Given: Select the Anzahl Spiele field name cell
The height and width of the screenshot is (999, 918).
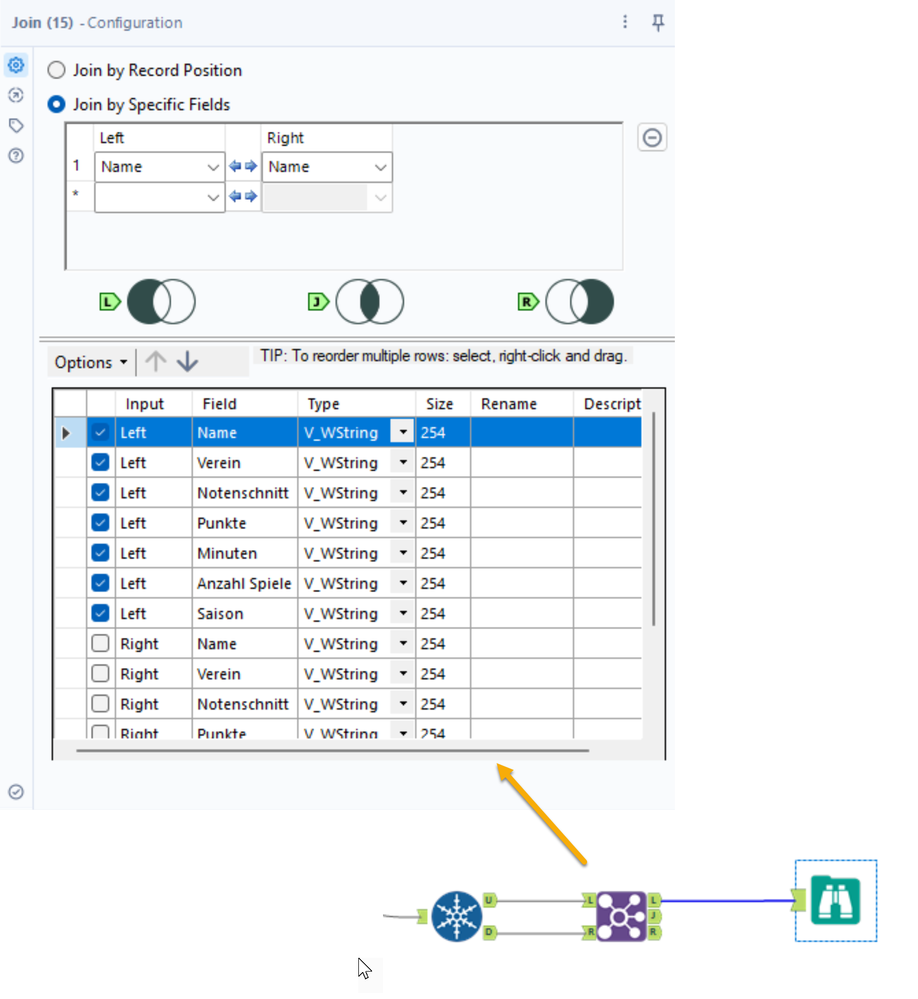Looking at the screenshot, I should coord(245,583).
